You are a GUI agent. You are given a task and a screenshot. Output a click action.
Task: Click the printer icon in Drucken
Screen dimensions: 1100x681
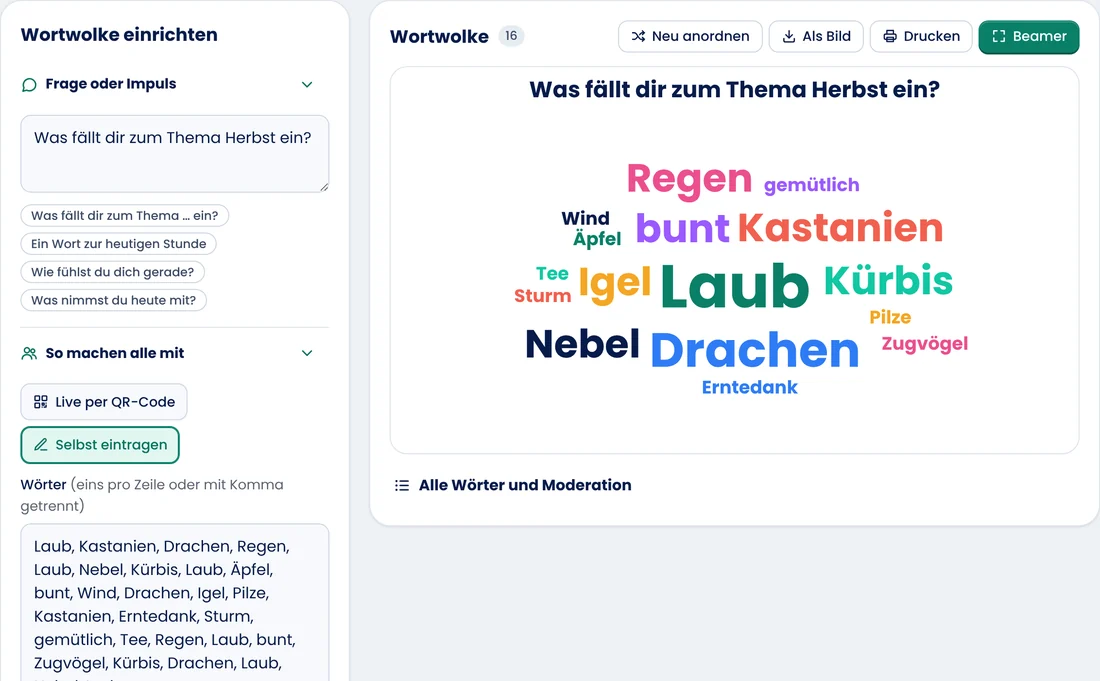(890, 36)
